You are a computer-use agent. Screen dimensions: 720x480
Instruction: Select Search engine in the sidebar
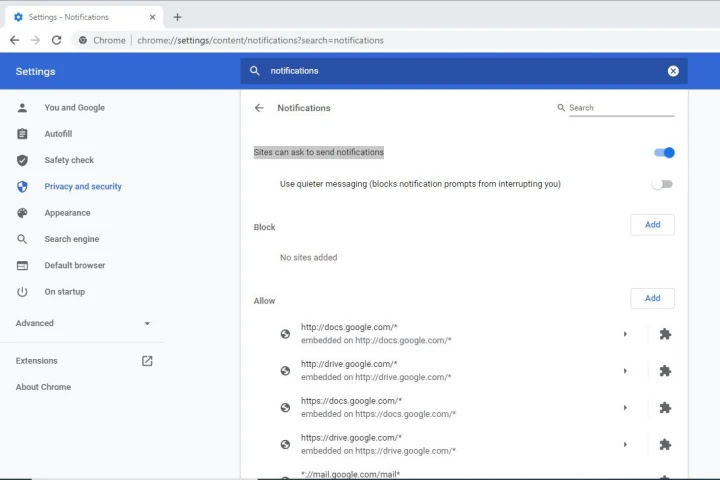pyautogui.click(x=71, y=239)
